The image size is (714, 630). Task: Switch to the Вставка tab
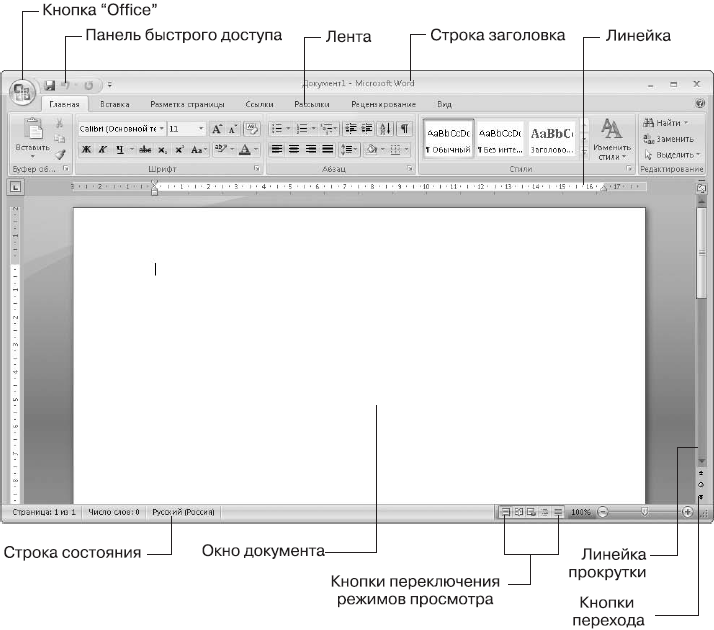point(115,104)
